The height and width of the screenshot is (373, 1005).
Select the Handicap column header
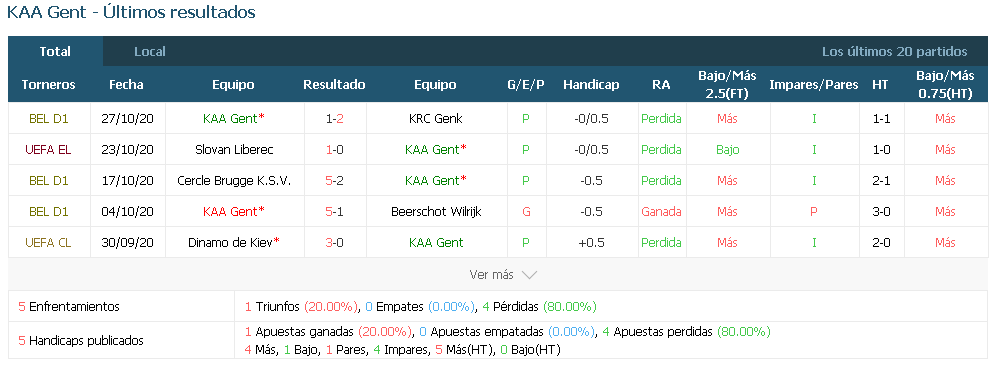pos(591,85)
